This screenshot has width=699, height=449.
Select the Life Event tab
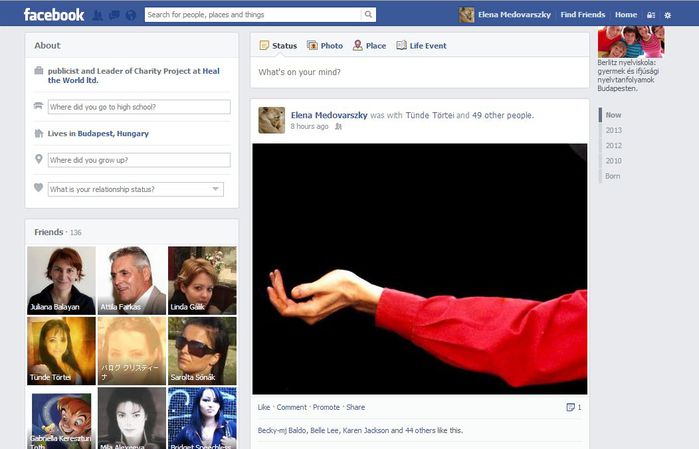click(421, 45)
